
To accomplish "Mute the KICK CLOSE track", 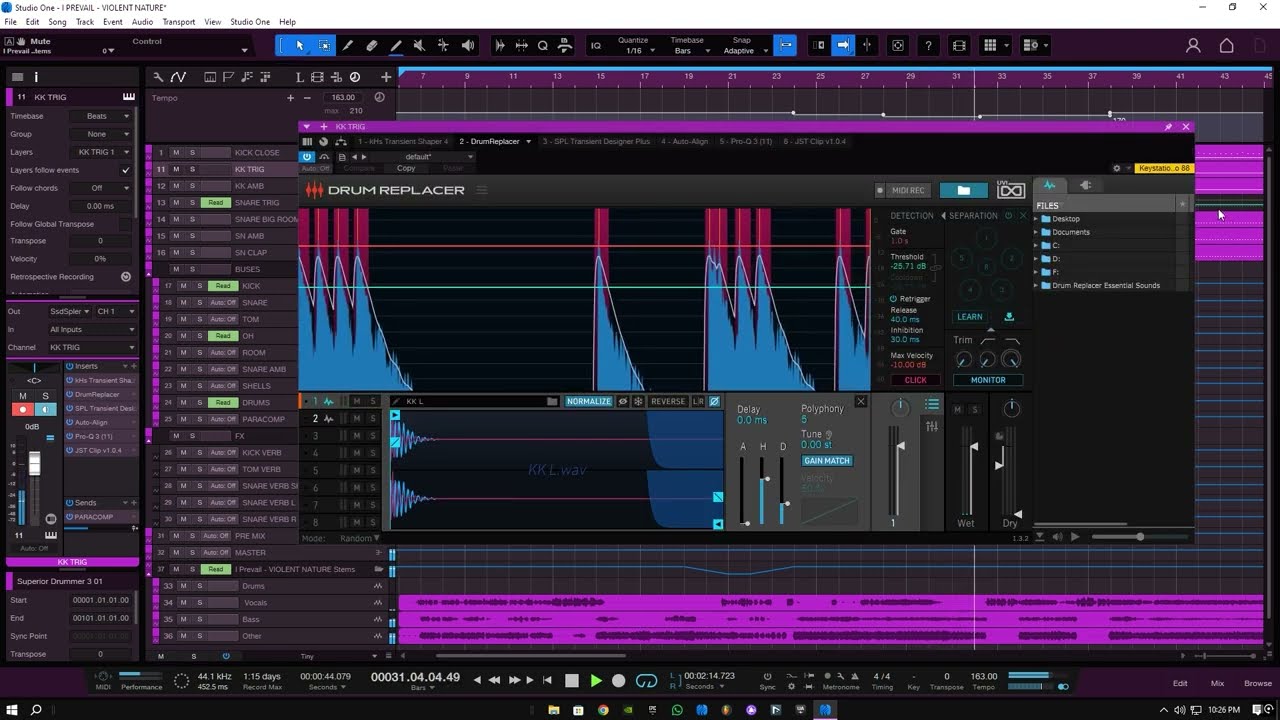I will 176,153.
